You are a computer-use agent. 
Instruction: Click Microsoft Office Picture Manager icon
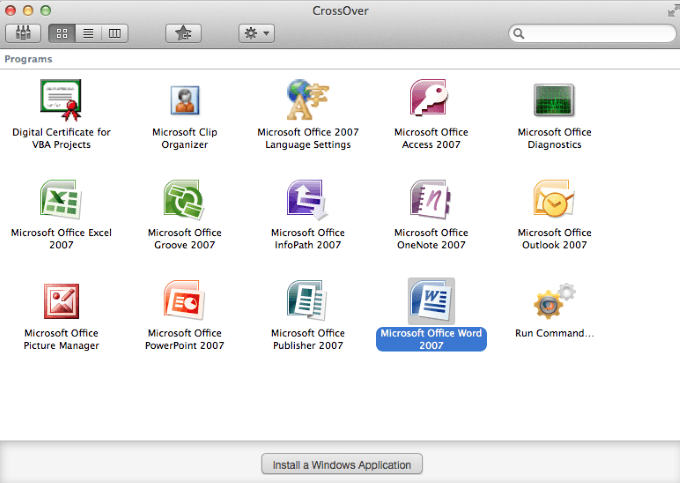(x=61, y=301)
